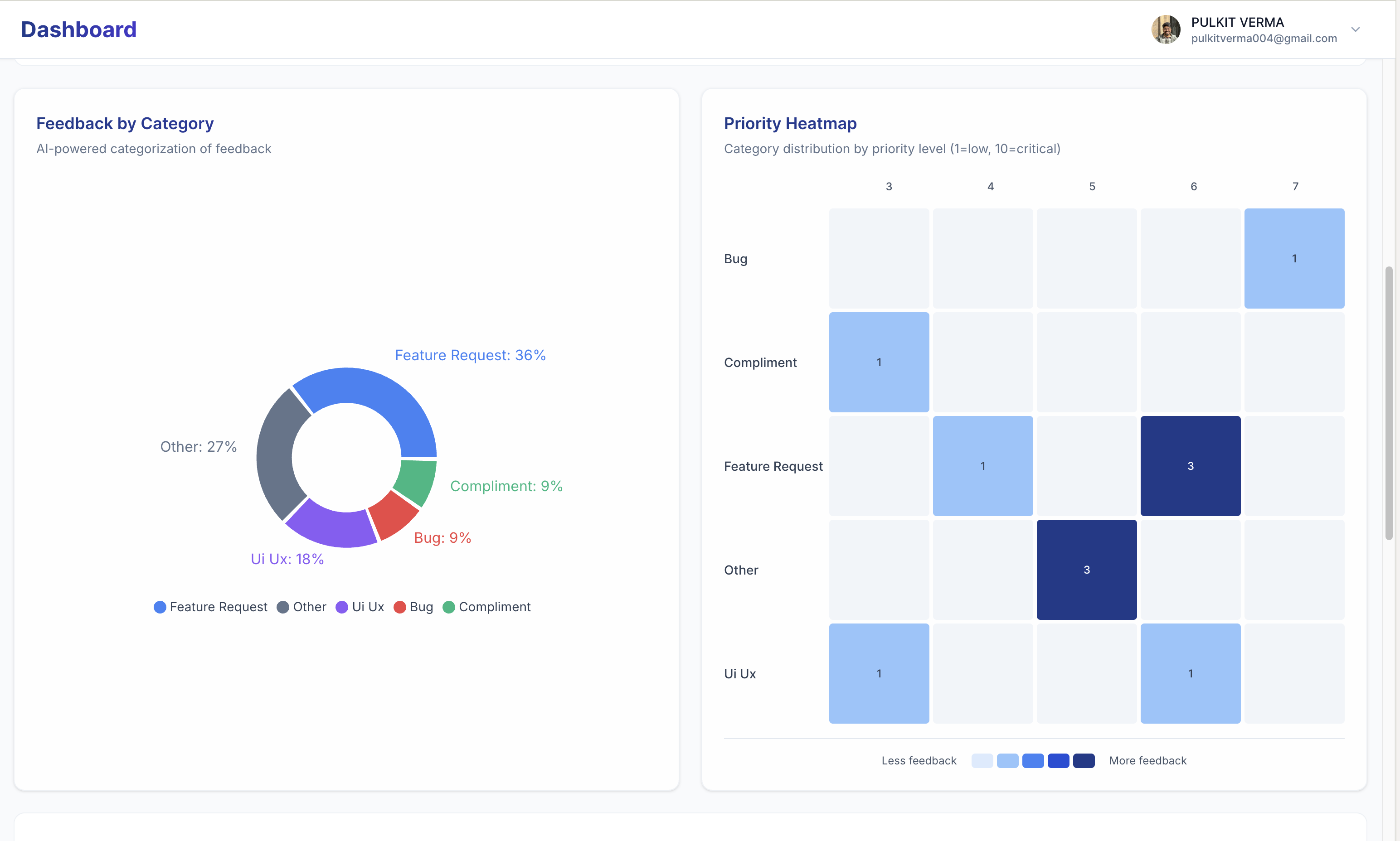Click the red Bug legend dot
Viewport: 1400px width, 841px height.
pyautogui.click(x=400, y=607)
